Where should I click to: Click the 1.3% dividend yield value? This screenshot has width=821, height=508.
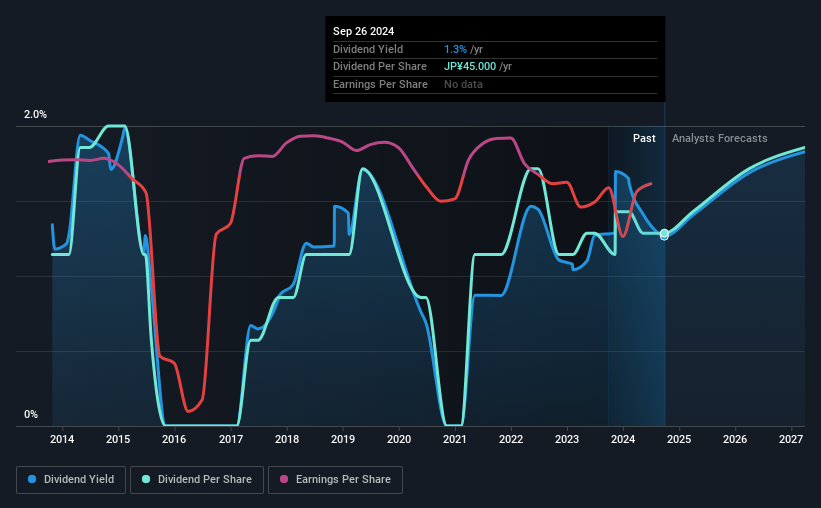[x=456, y=49]
